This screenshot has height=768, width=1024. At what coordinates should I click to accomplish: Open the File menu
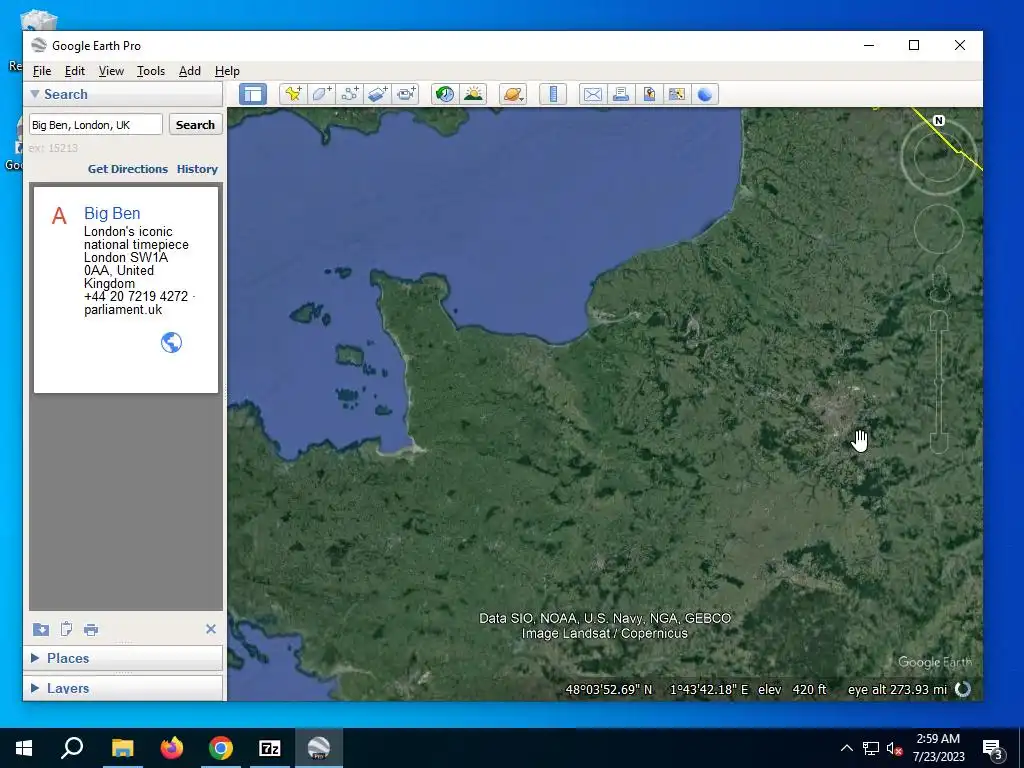click(42, 71)
